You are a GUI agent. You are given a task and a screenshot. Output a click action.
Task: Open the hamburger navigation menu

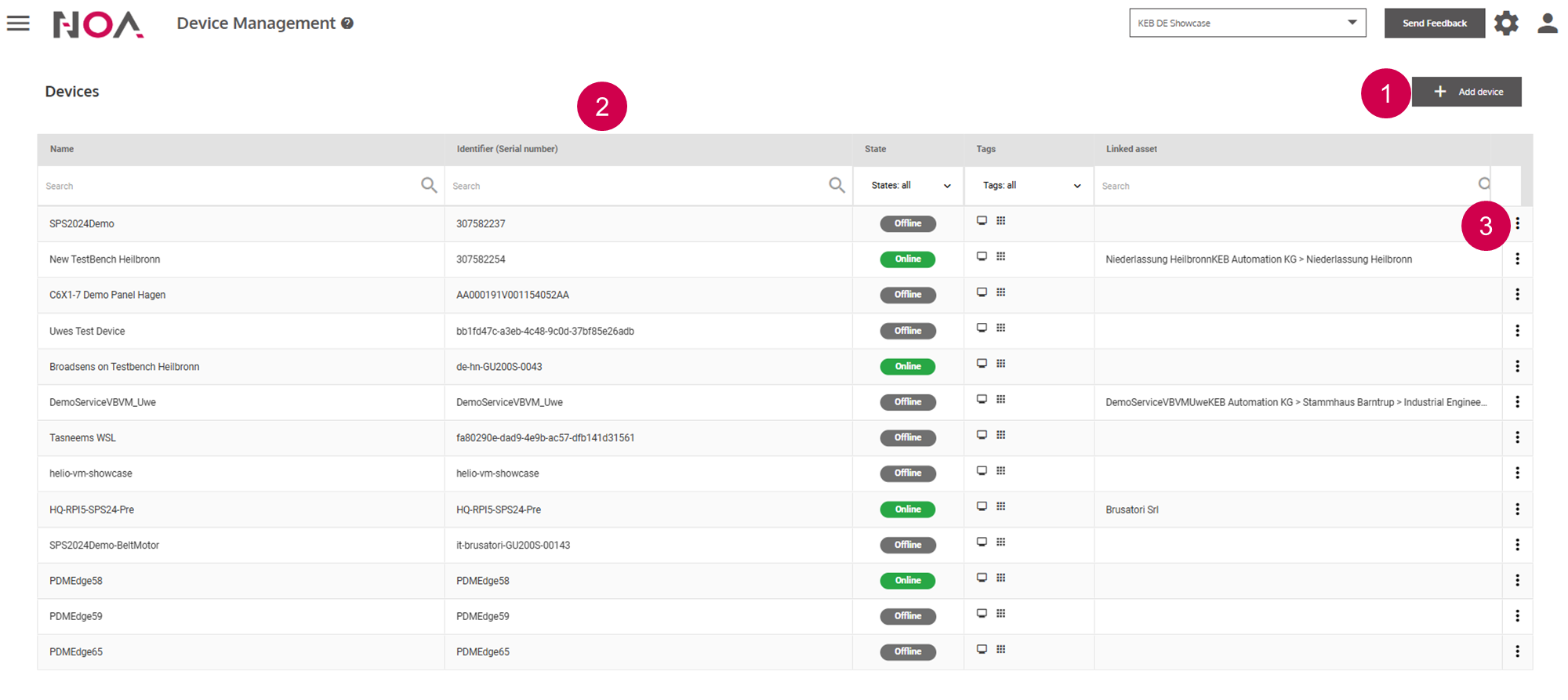[x=18, y=24]
